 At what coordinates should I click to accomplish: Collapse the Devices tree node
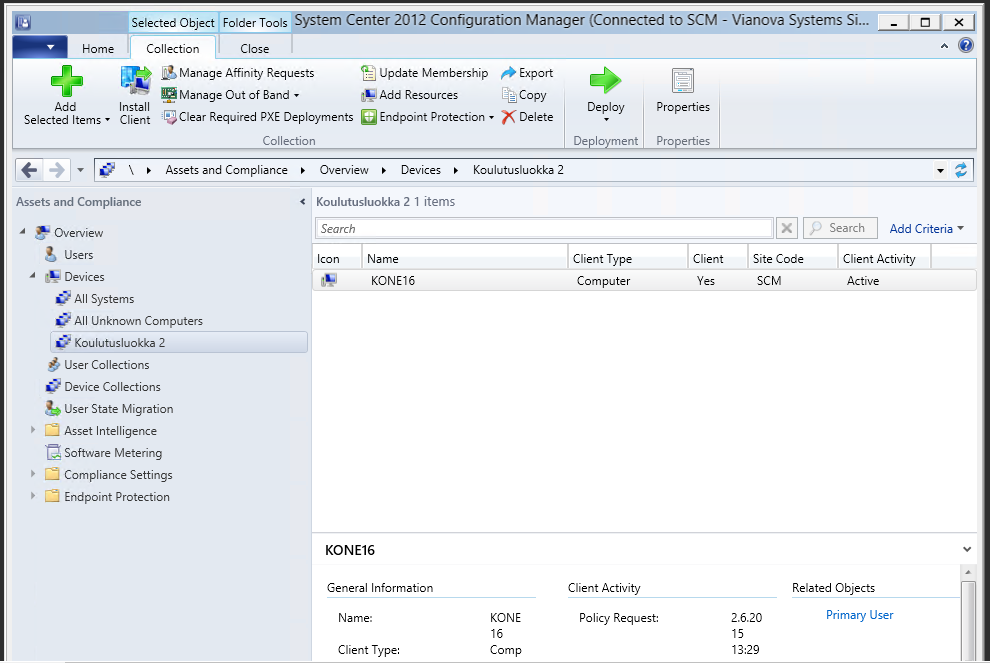click(33, 276)
